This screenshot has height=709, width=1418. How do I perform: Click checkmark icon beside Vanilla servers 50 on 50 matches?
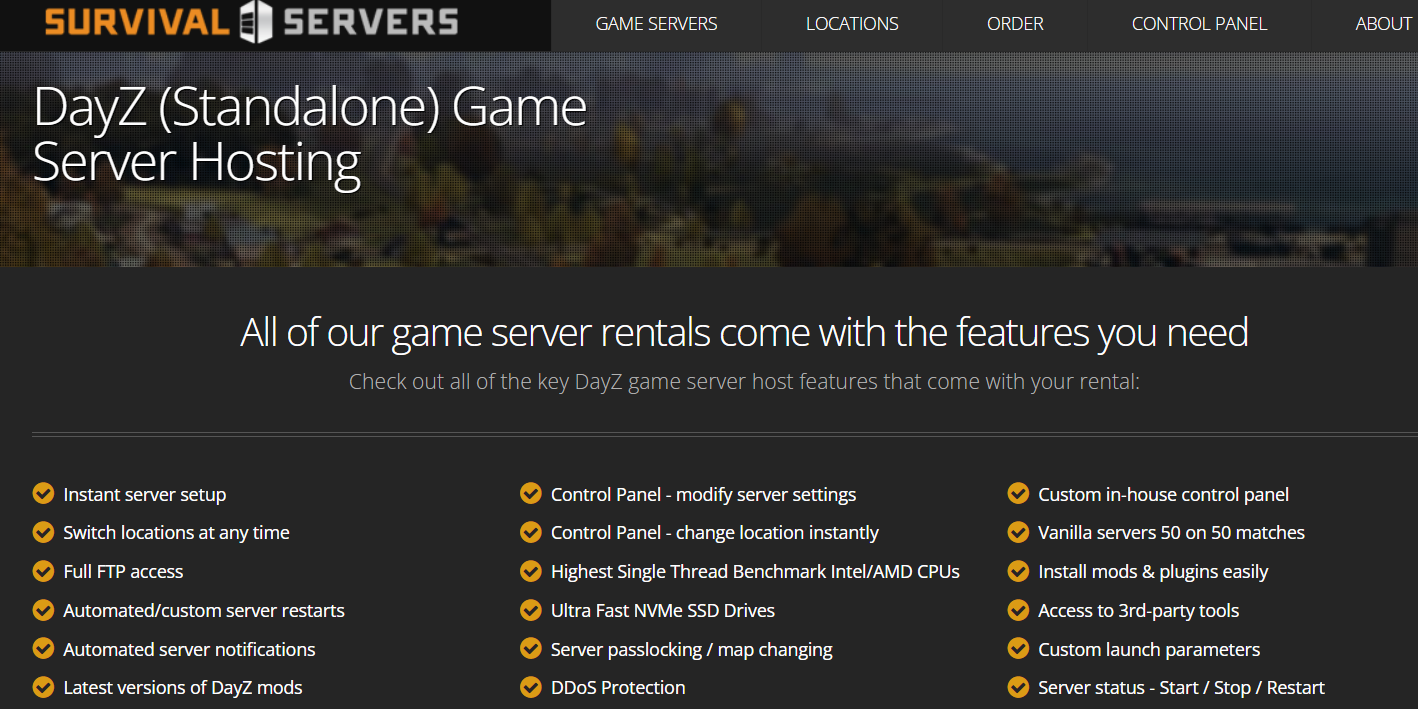pos(1018,532)
